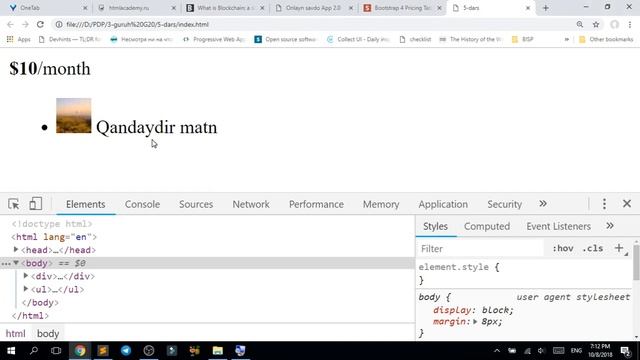Bookmark this page with star icon
Image resolution: width=640 pixels, height=360 pixels.
point(596,24)
